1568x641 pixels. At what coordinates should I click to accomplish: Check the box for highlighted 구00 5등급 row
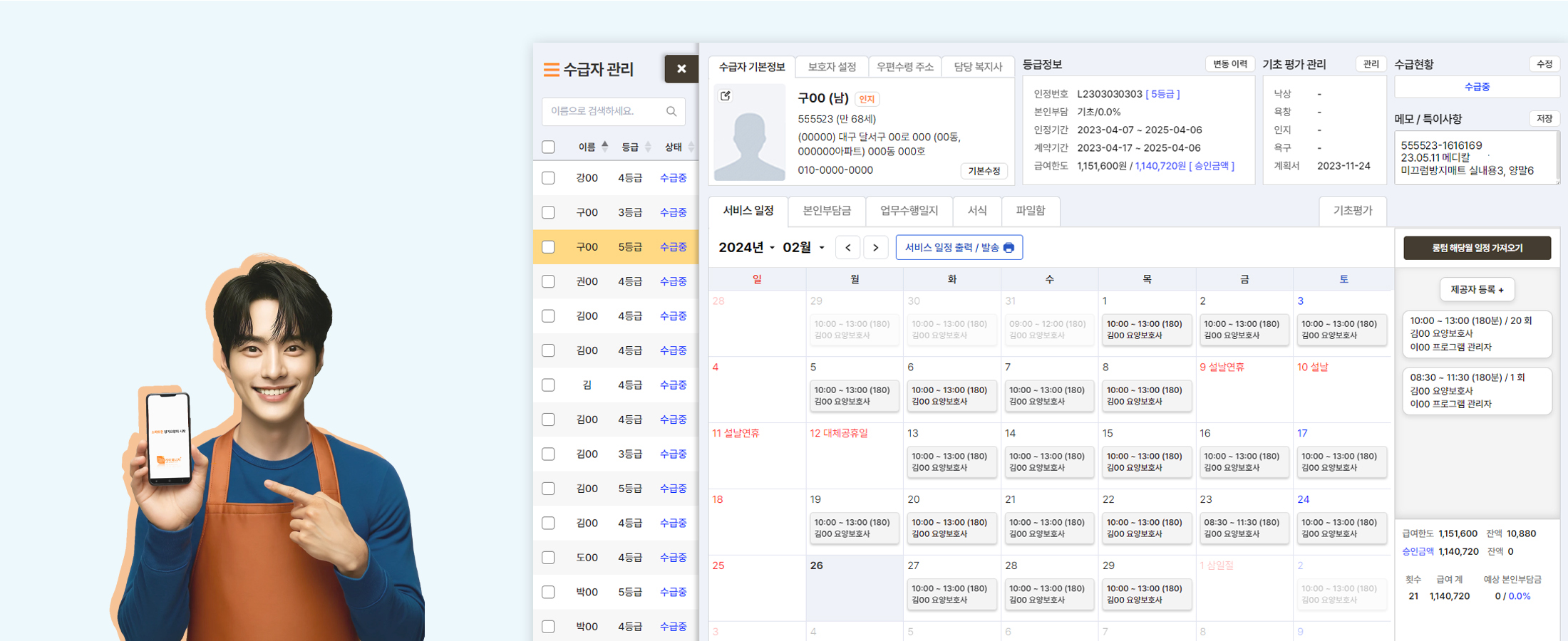(548, 246)
